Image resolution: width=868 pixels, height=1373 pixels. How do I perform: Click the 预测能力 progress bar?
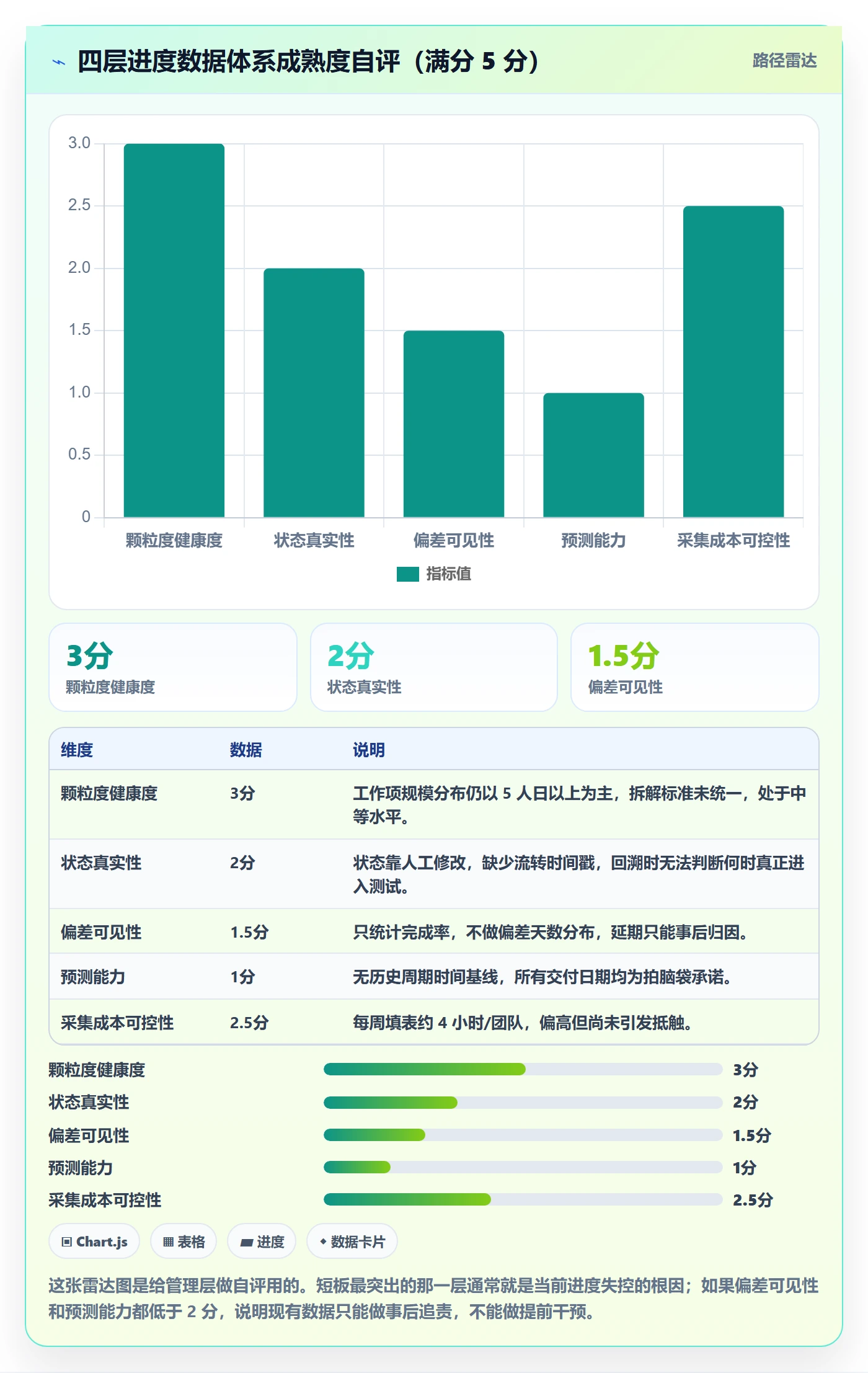pos(523,1167)
